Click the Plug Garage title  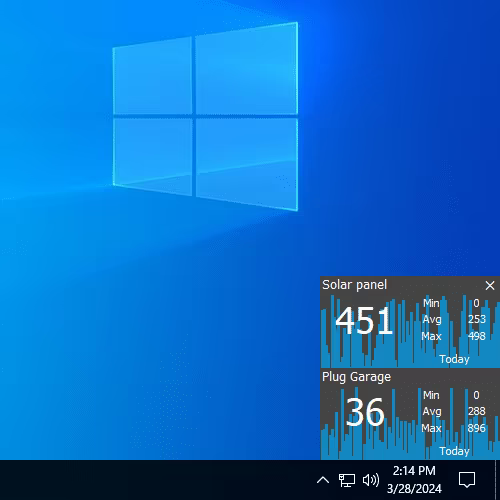(x=356, y=377)
